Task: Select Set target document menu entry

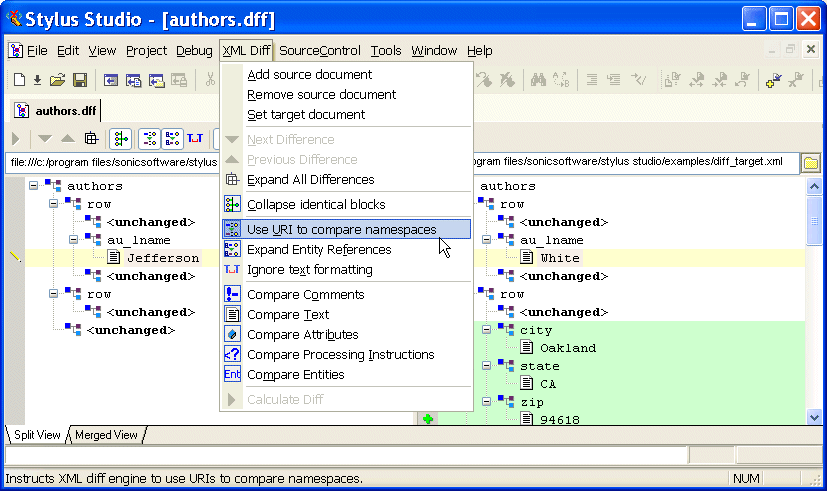Action: point(306,115)
